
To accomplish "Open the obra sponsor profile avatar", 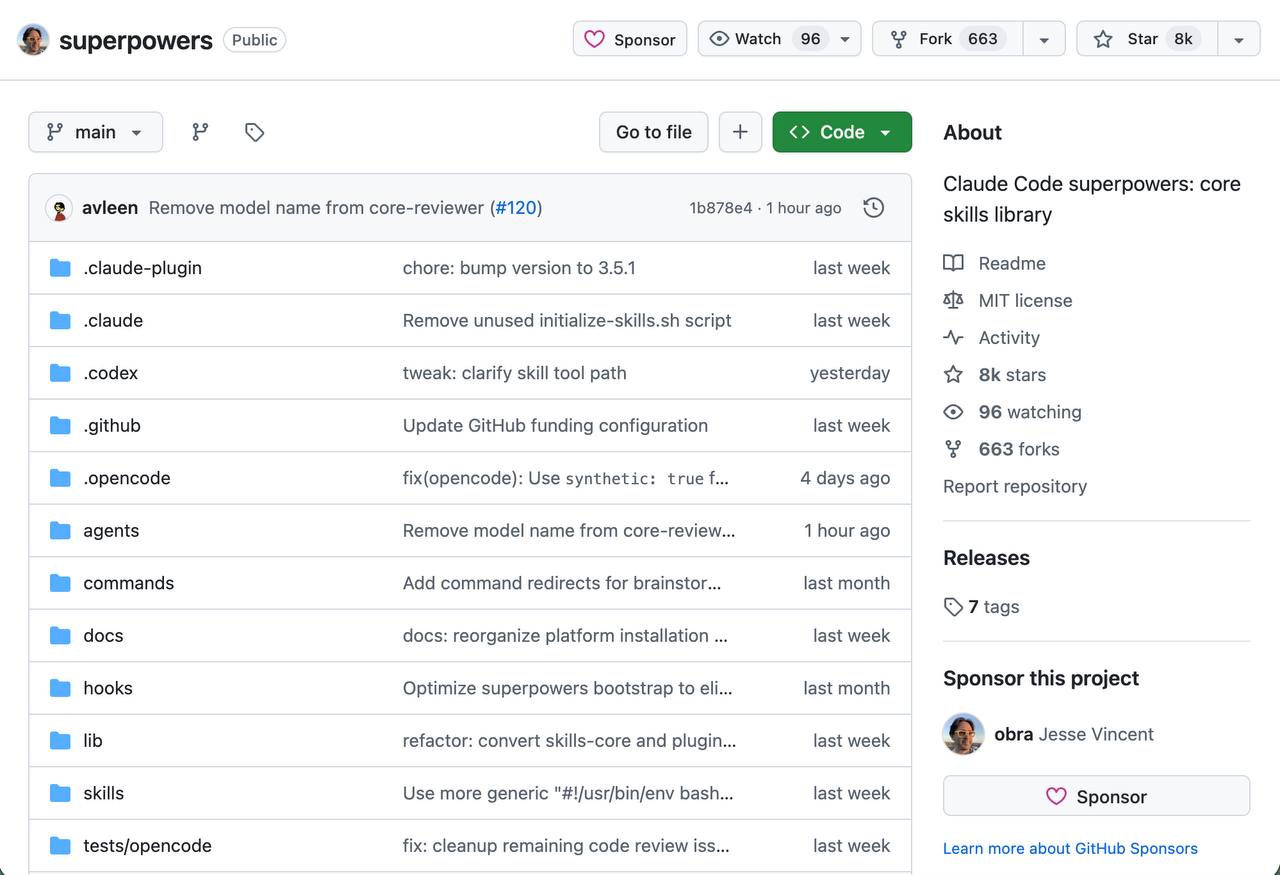I will [x=963, y=734].
